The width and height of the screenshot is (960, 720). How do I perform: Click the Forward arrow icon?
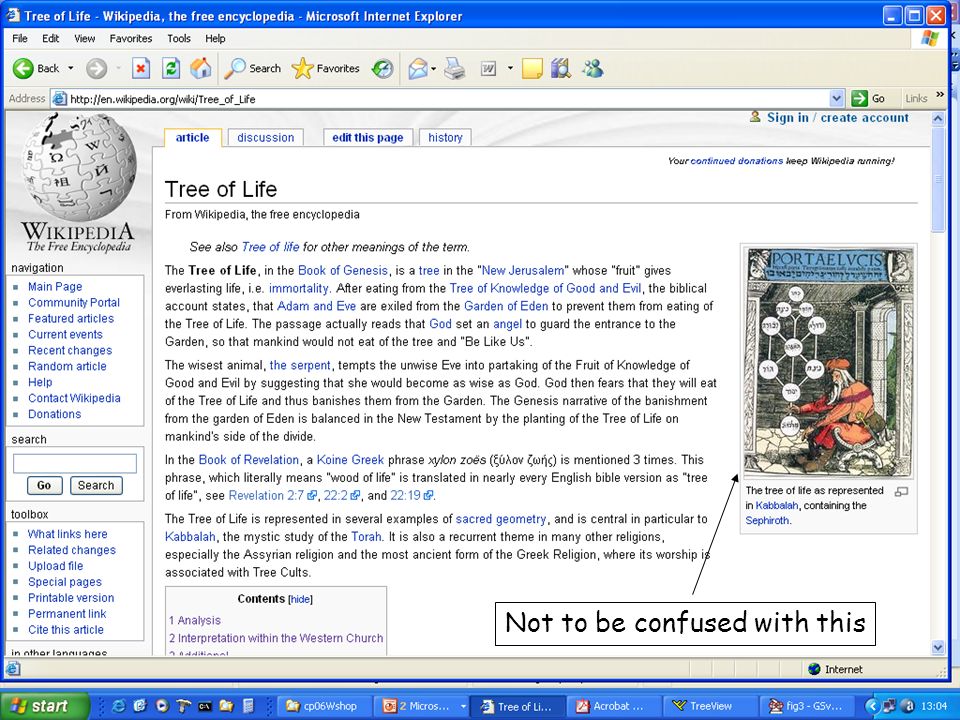pos(96,69)
